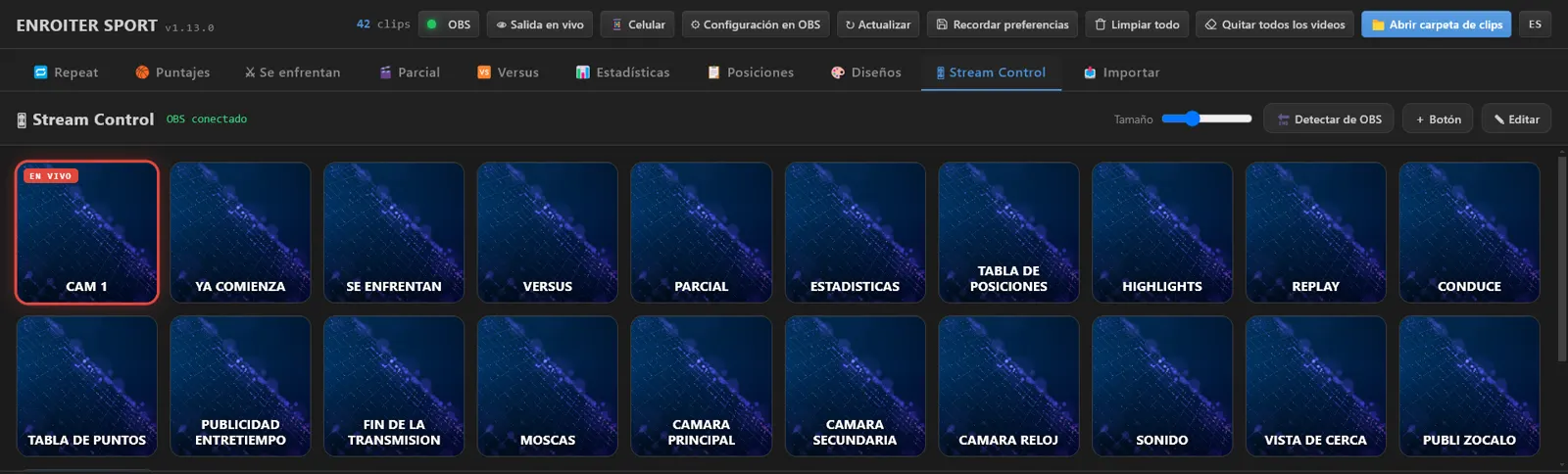Select the Stream Control tab
1568x474 pixels.
pos(991,72)
